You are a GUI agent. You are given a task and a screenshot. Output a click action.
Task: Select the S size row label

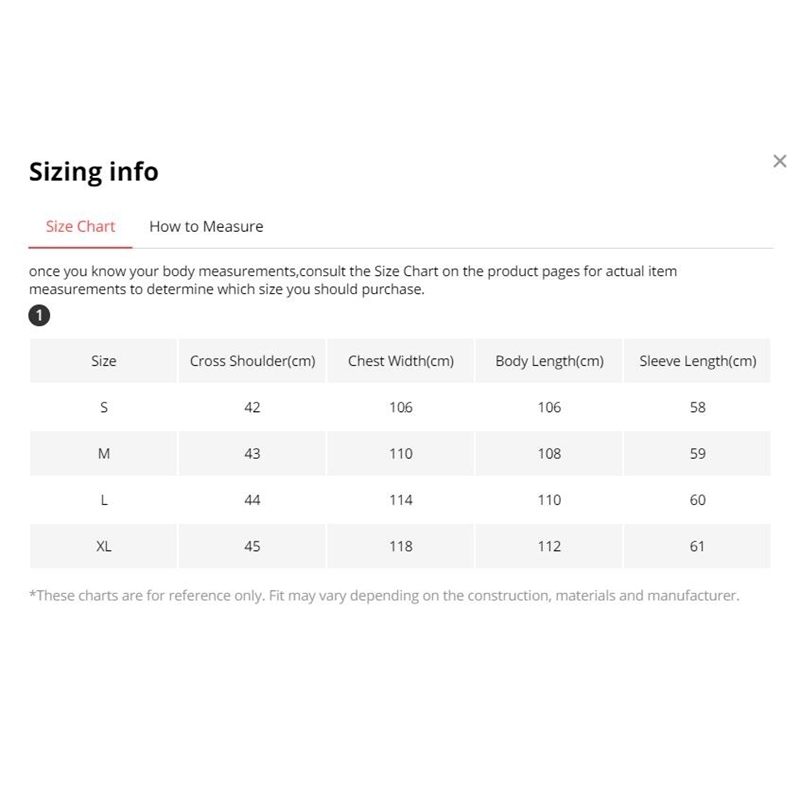(104, 407)
